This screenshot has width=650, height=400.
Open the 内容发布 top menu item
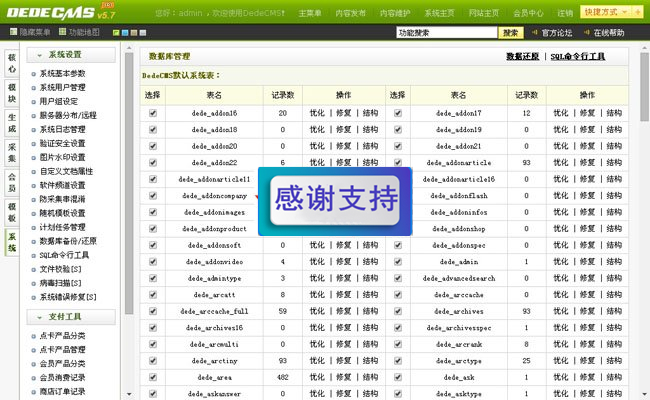point(351,13)
